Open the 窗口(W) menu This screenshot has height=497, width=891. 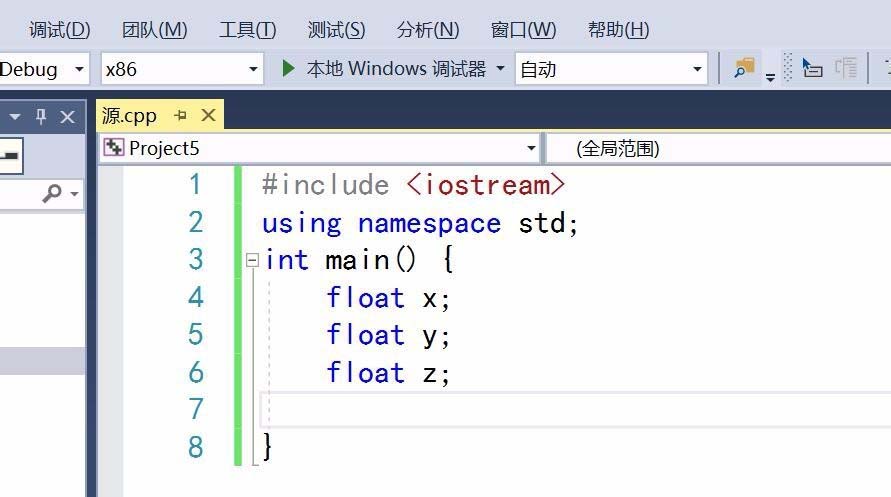[523, 30]
